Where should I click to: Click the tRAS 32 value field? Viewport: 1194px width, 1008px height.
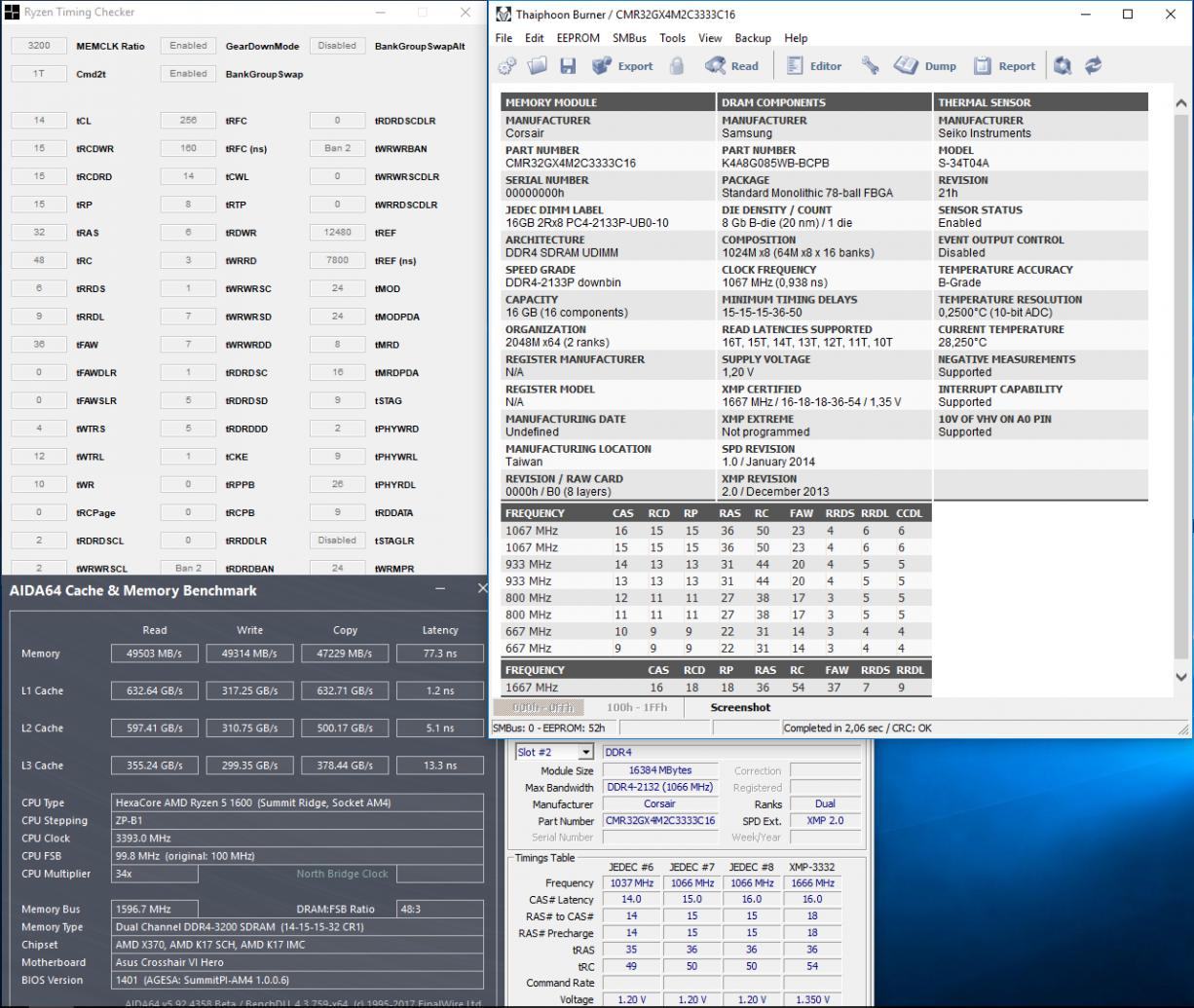pos(40,233)
